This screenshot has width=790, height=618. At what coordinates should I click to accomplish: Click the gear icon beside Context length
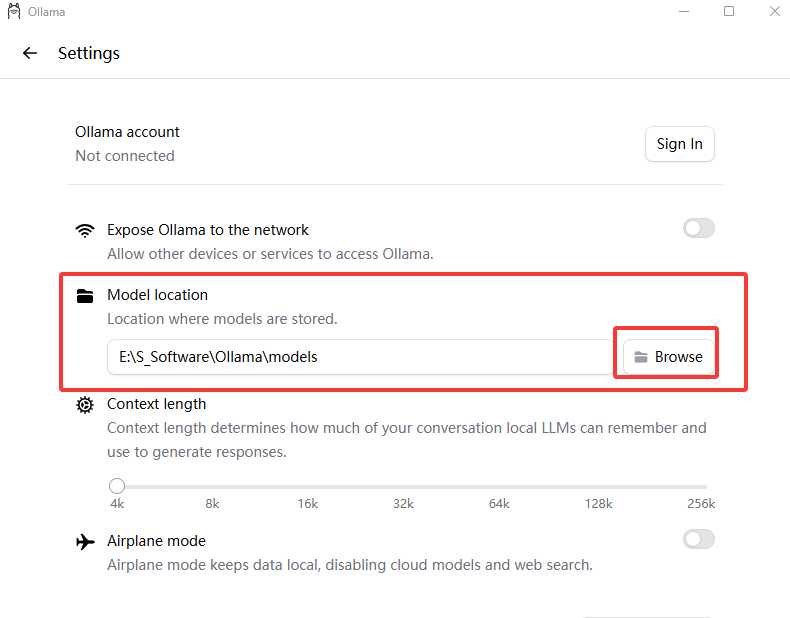pos(85,404)
